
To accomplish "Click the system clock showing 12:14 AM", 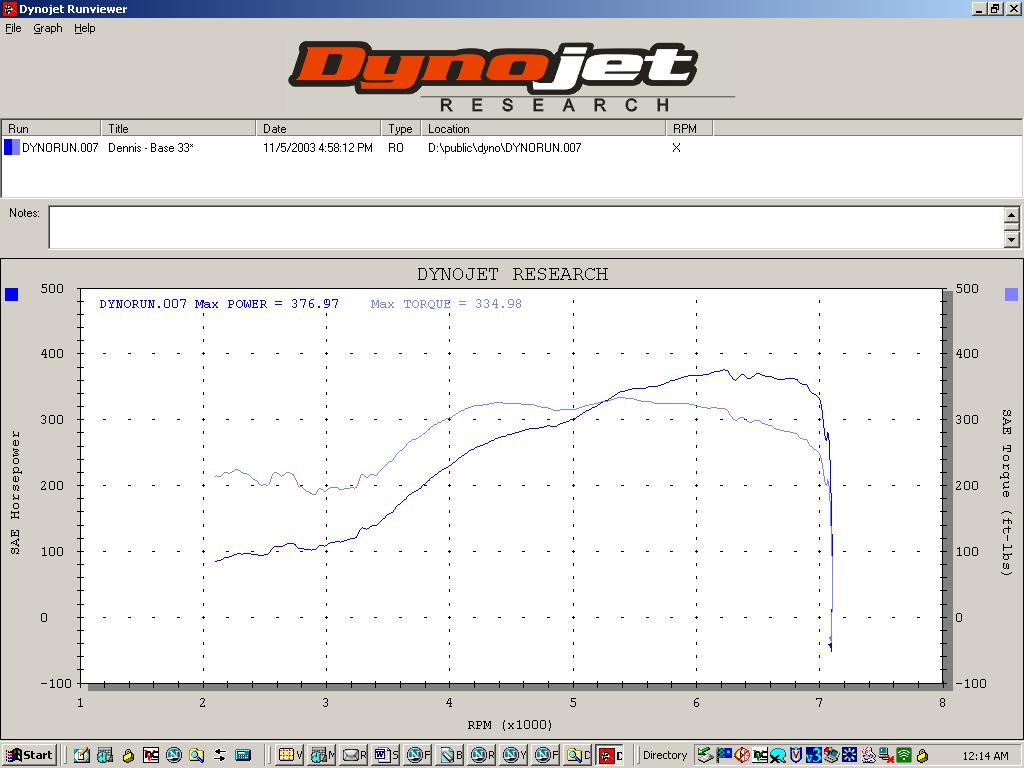I will point(985,756).
